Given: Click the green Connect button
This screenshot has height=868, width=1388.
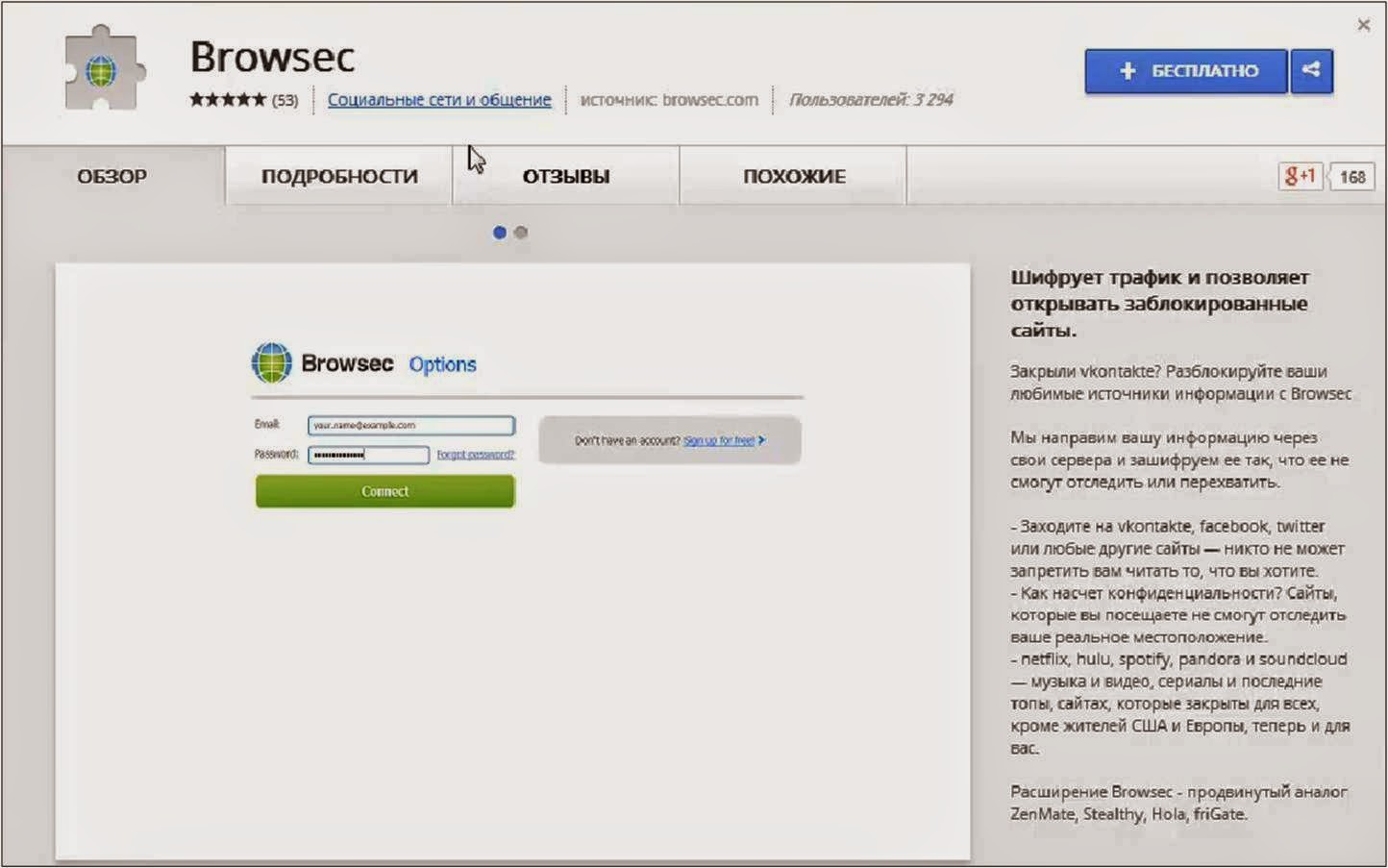Looking at the screenshot, I should [384, 491].
